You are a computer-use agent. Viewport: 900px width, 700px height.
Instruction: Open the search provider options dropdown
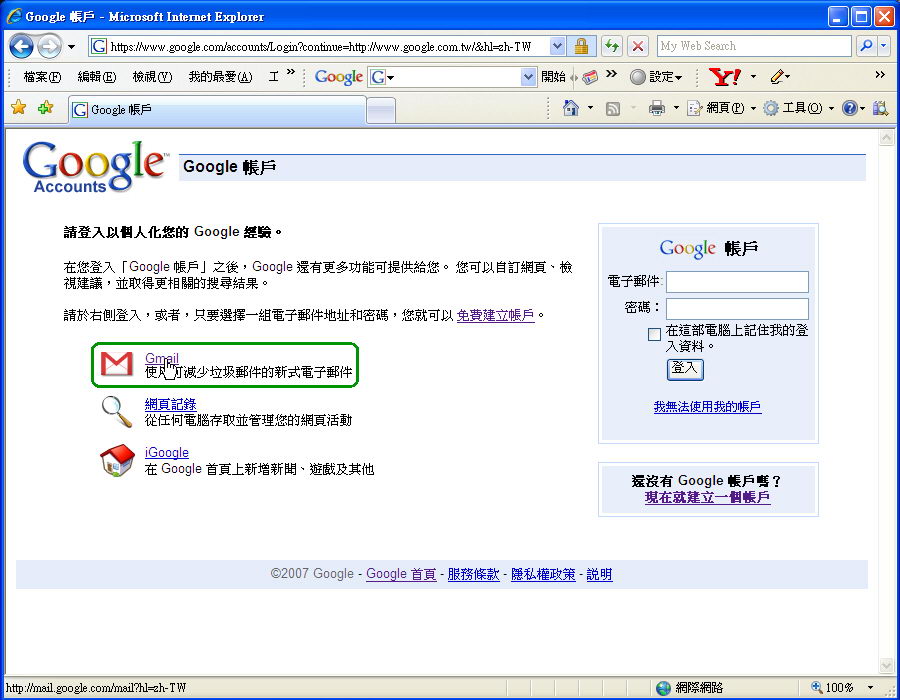tap(884, 46)
